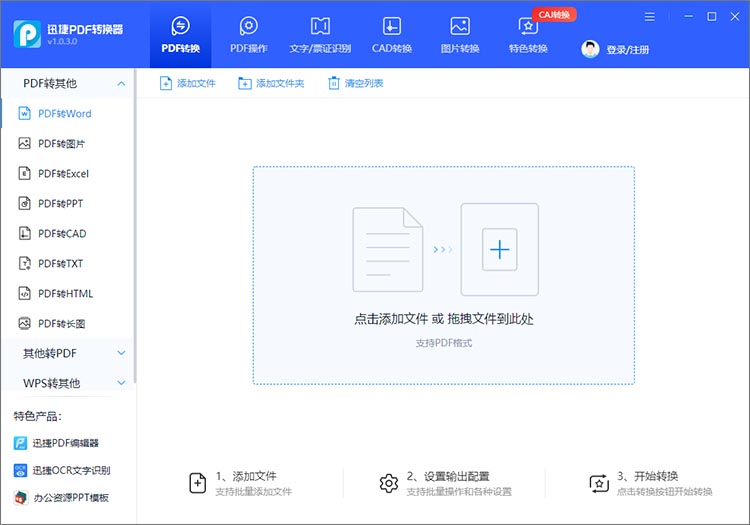Select PDF转Excel in sidebar

(67, 174)
